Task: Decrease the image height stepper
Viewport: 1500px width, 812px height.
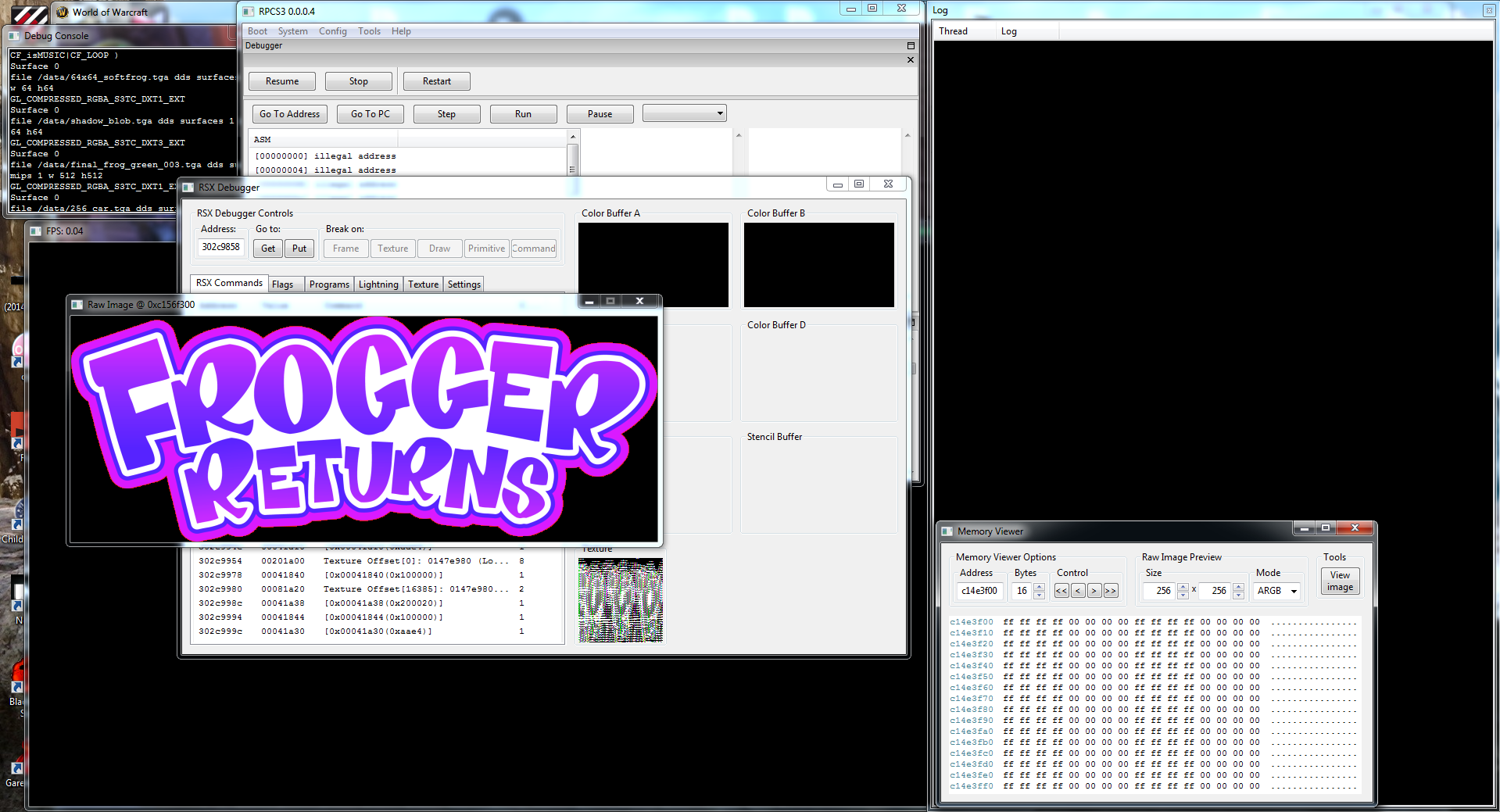Action: (x=1238, y=596)
